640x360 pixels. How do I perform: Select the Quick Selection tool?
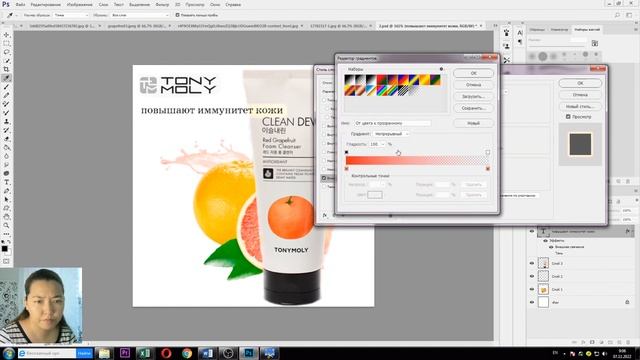tap(6, 61)
